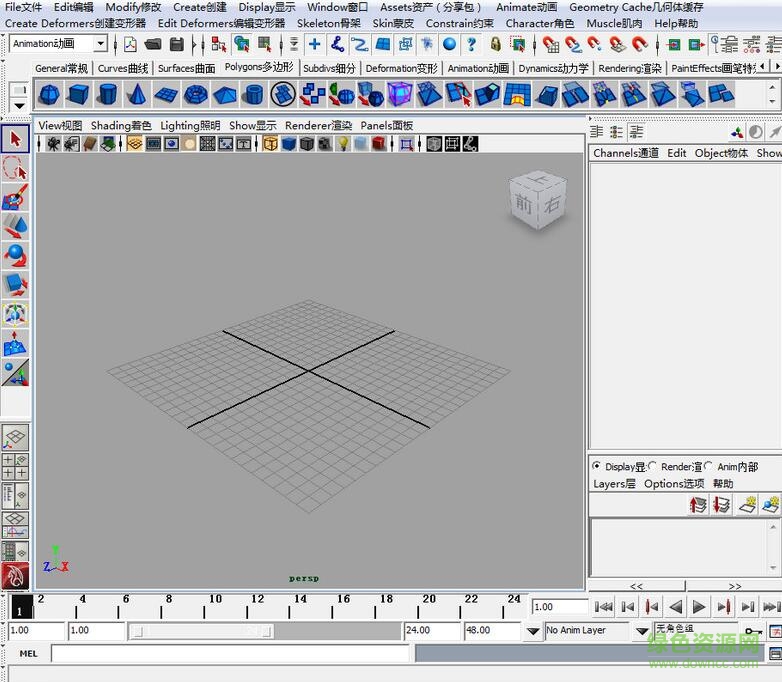Open the Animation menu set dropdown
782x682 pixels.
pos(100,44)
